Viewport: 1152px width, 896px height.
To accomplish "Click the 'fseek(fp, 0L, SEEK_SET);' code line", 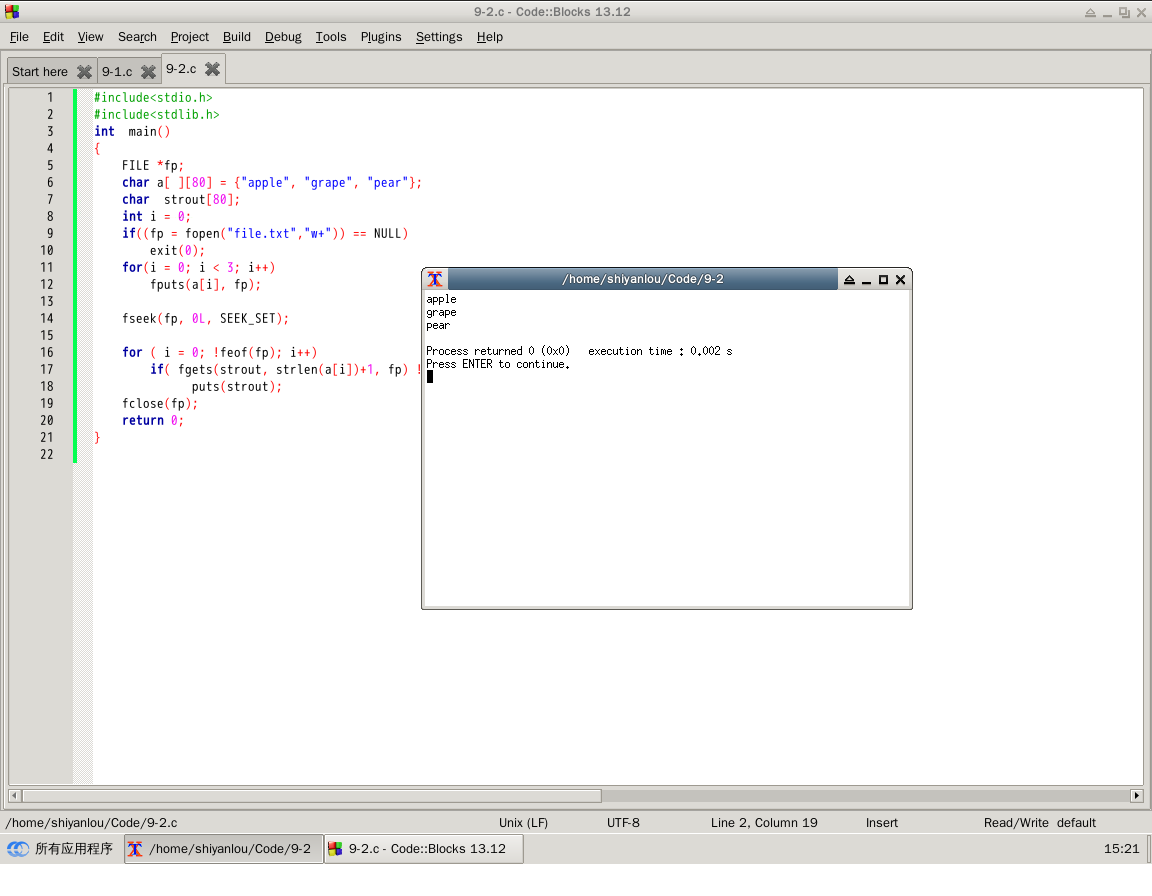I will point(205,319).
